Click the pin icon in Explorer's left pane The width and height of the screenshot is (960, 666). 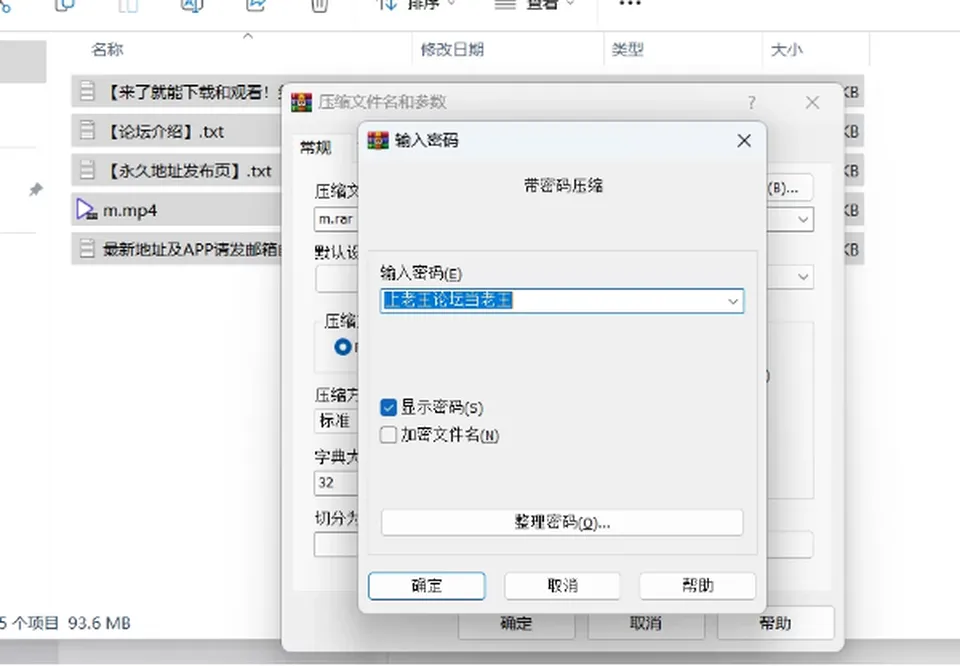coord(36,190)
